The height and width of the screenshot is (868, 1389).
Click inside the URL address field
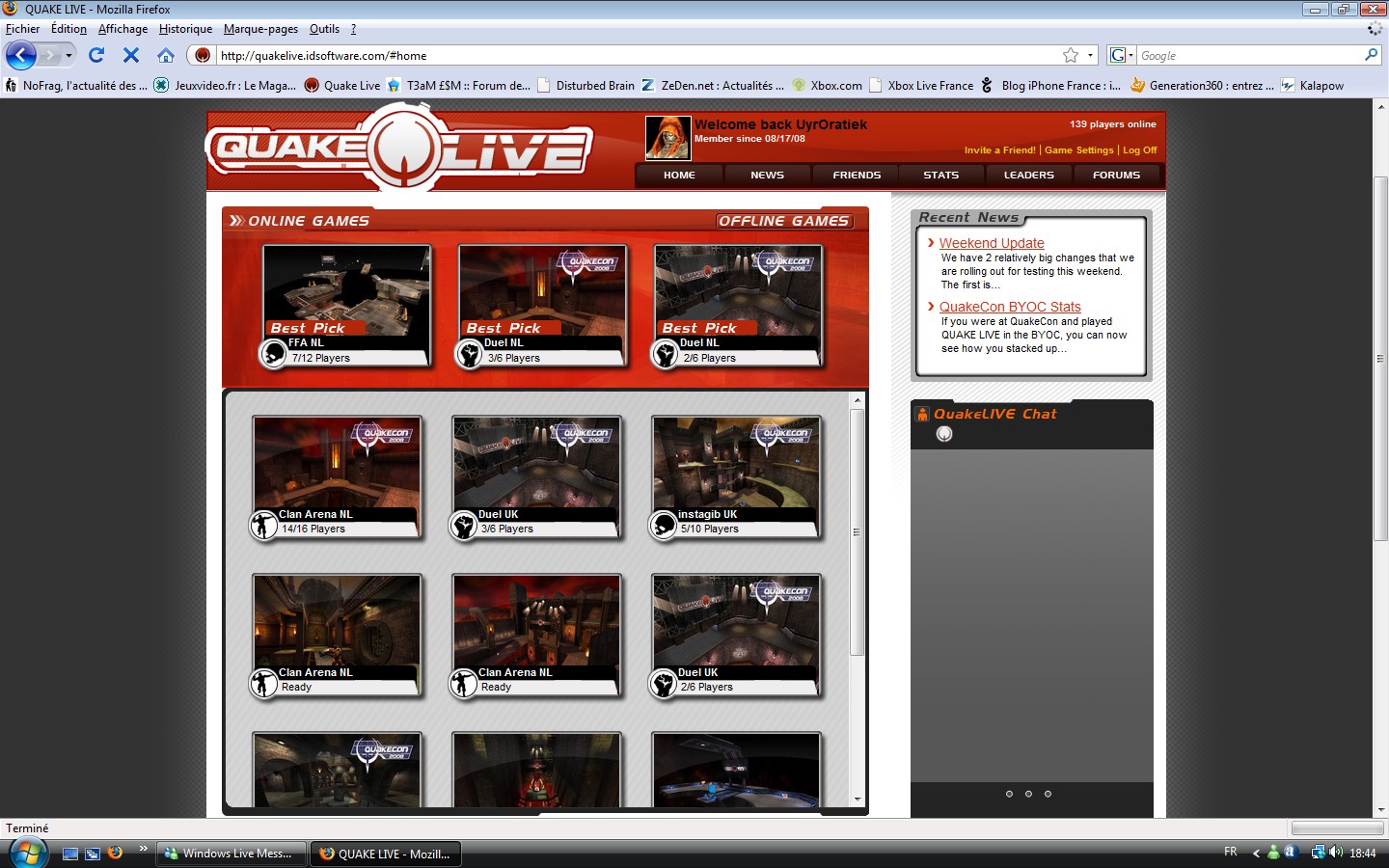tap(637, 55)
